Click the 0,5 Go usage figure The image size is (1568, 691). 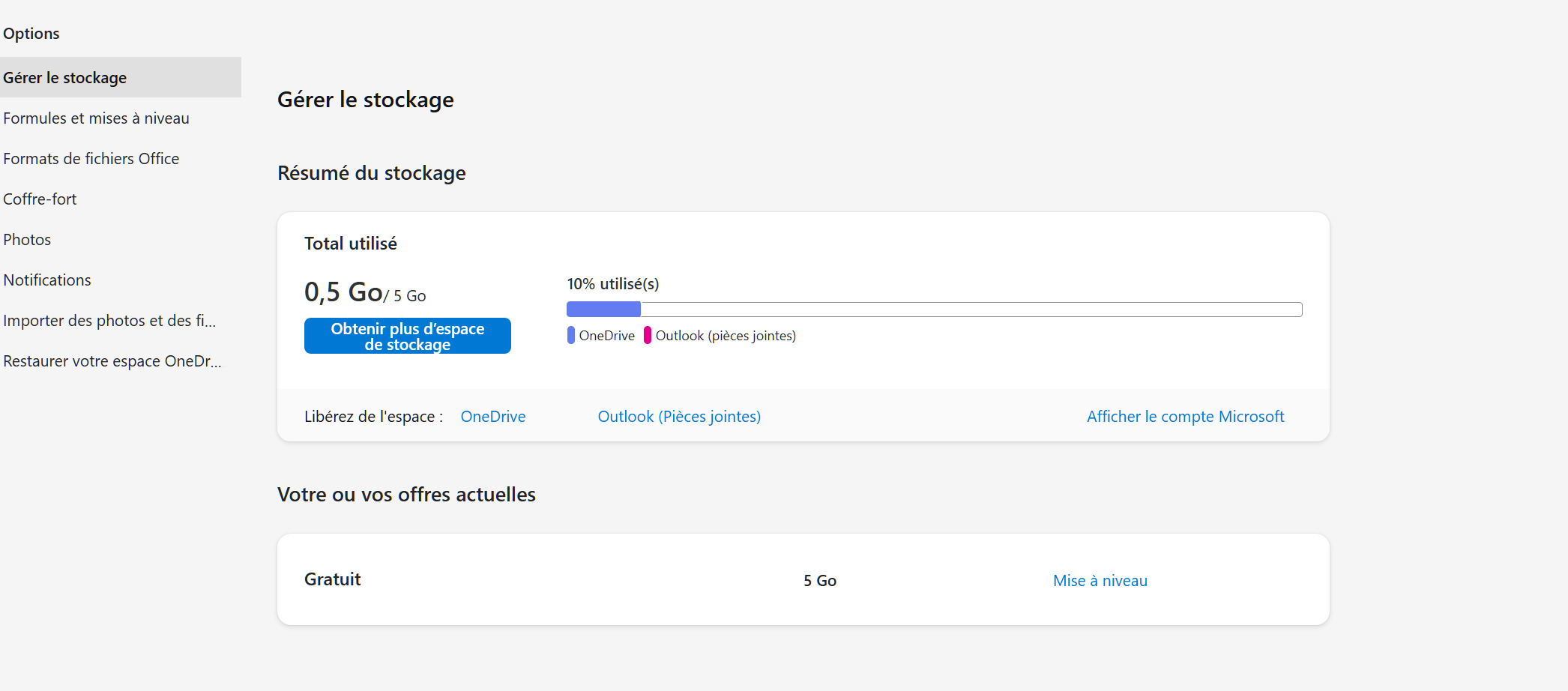coord(343,292)
